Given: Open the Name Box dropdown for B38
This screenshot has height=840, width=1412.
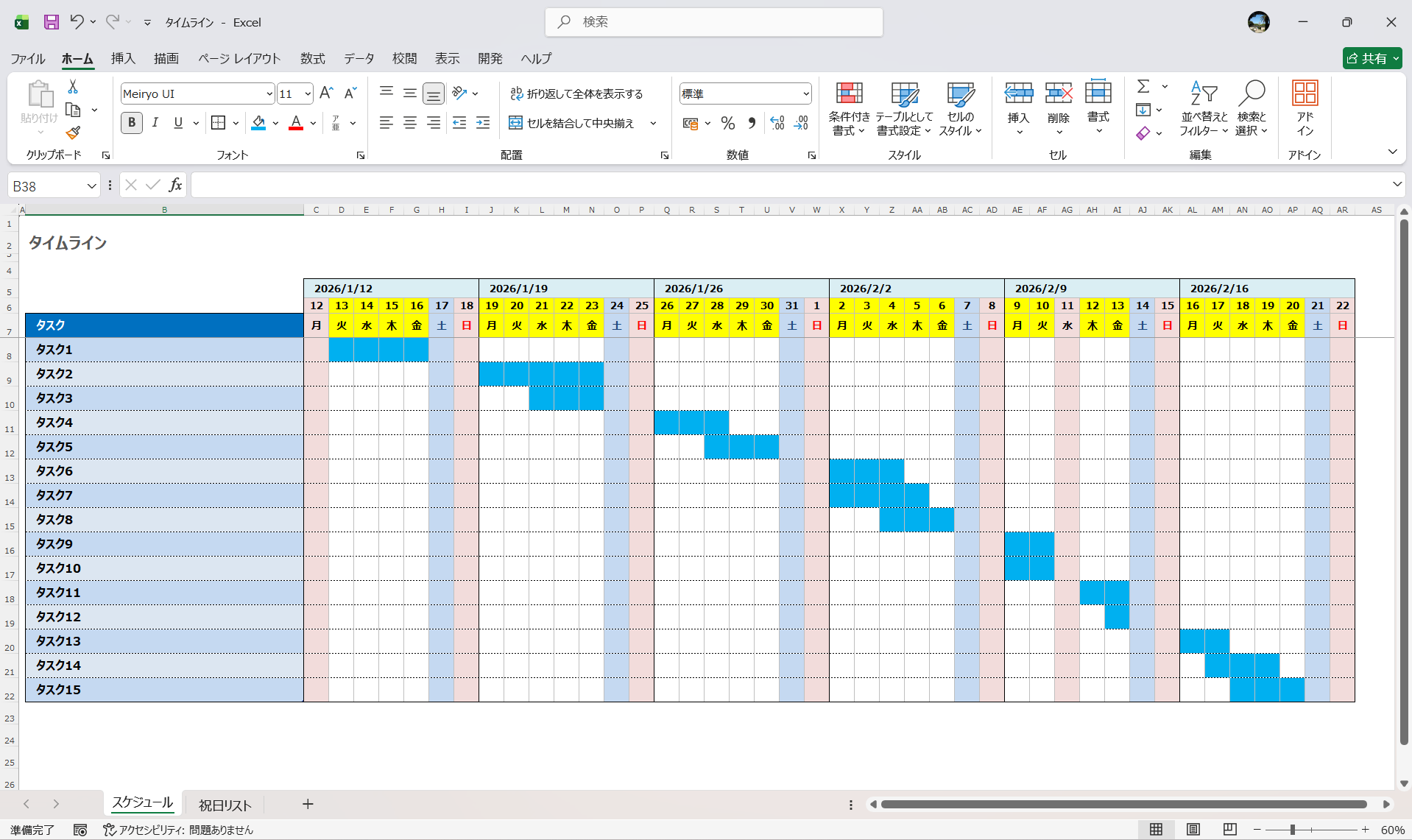Looking at the screenshot, I should (91, 186).
